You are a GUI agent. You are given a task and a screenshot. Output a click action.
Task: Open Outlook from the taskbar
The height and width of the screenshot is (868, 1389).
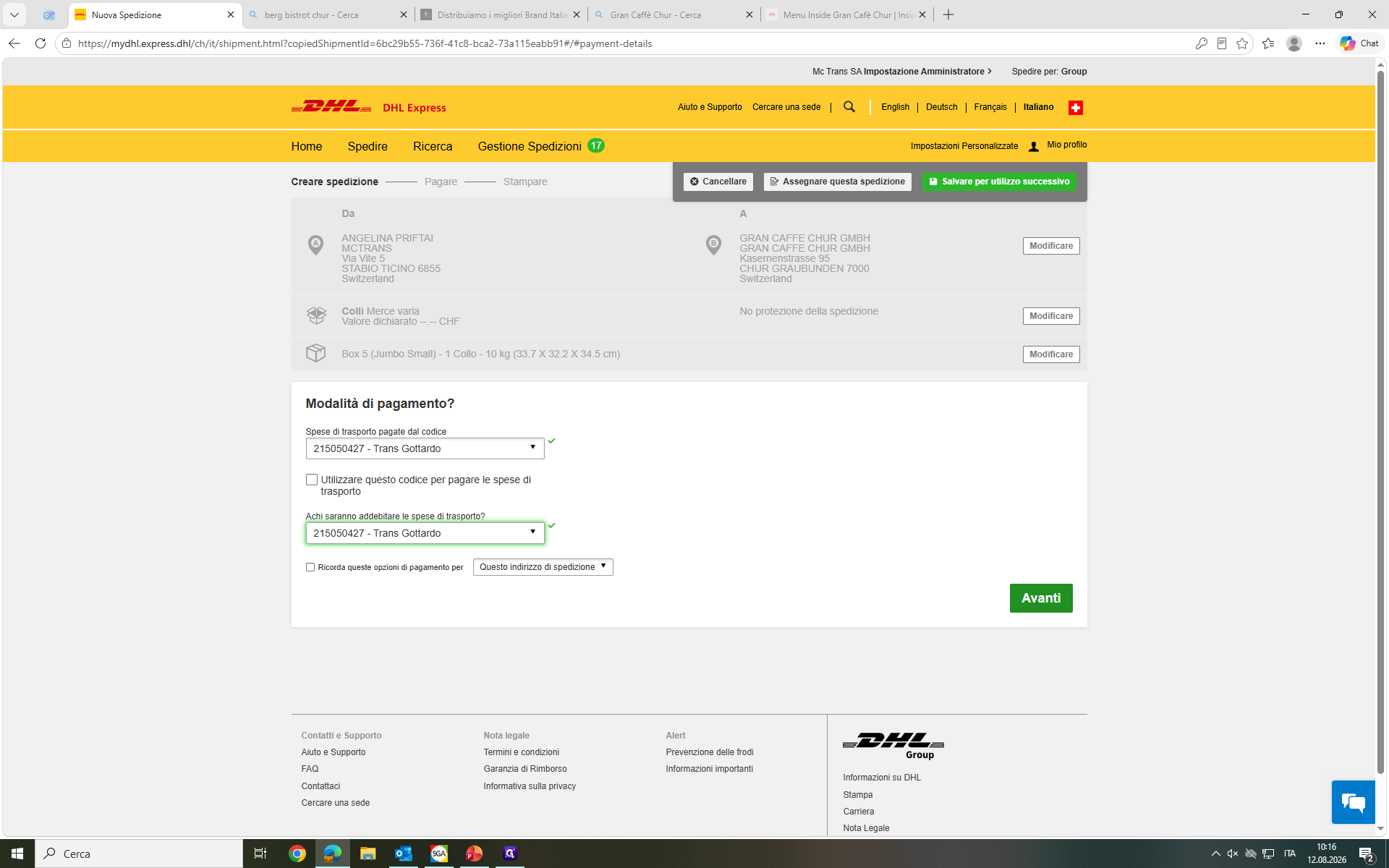[x=403, y=854]
